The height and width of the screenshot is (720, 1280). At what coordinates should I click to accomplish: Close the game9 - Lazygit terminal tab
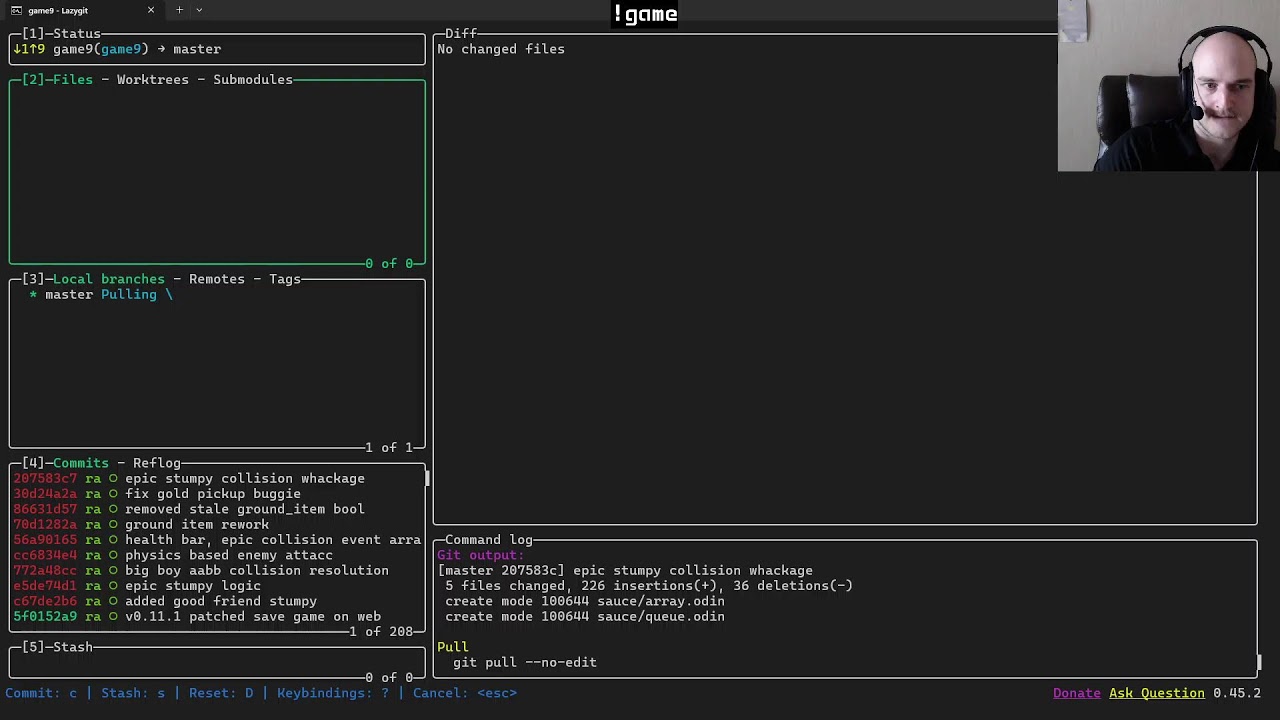[151, 10]
